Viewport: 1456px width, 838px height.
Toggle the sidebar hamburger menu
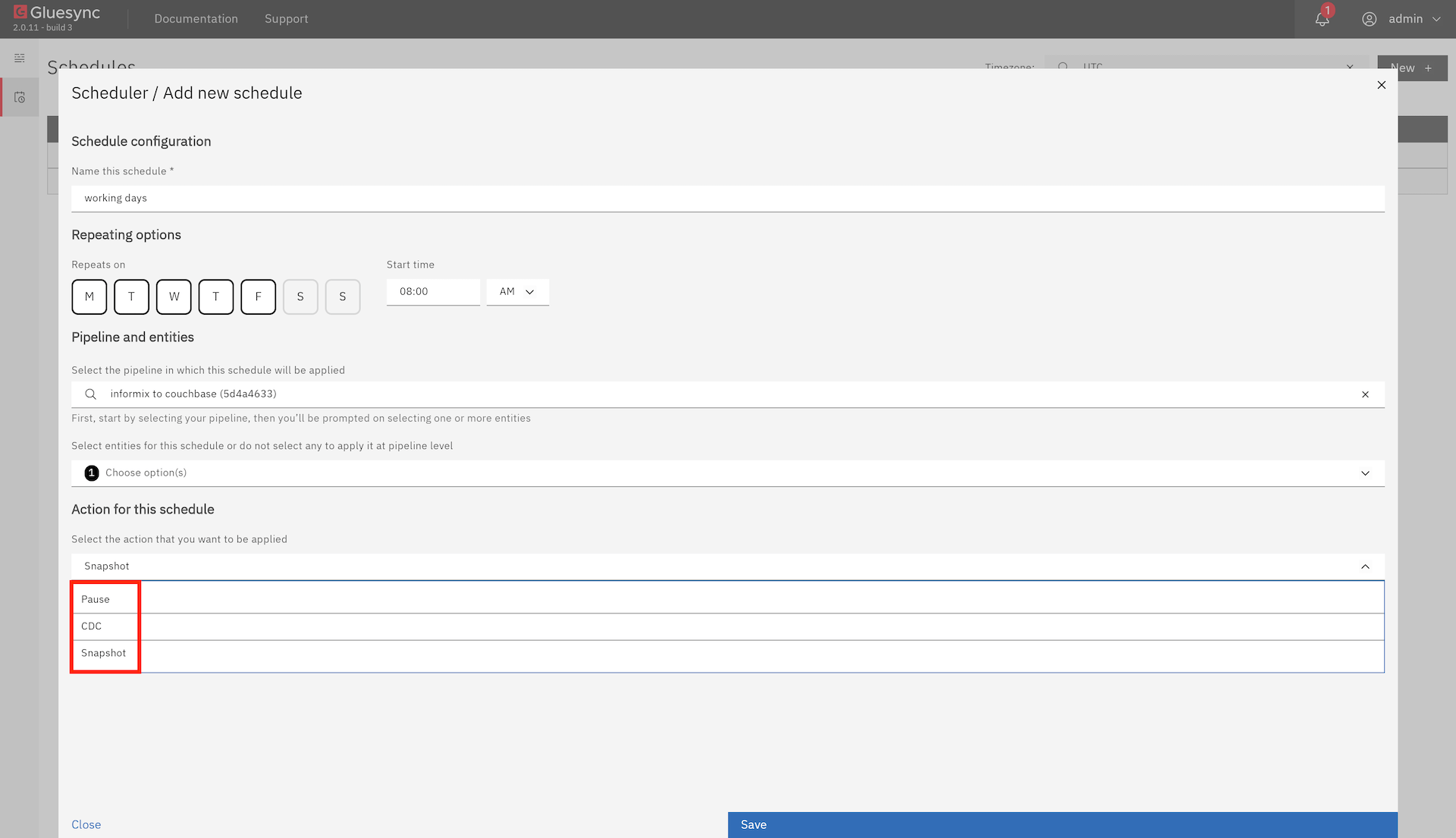coord(20,58)
